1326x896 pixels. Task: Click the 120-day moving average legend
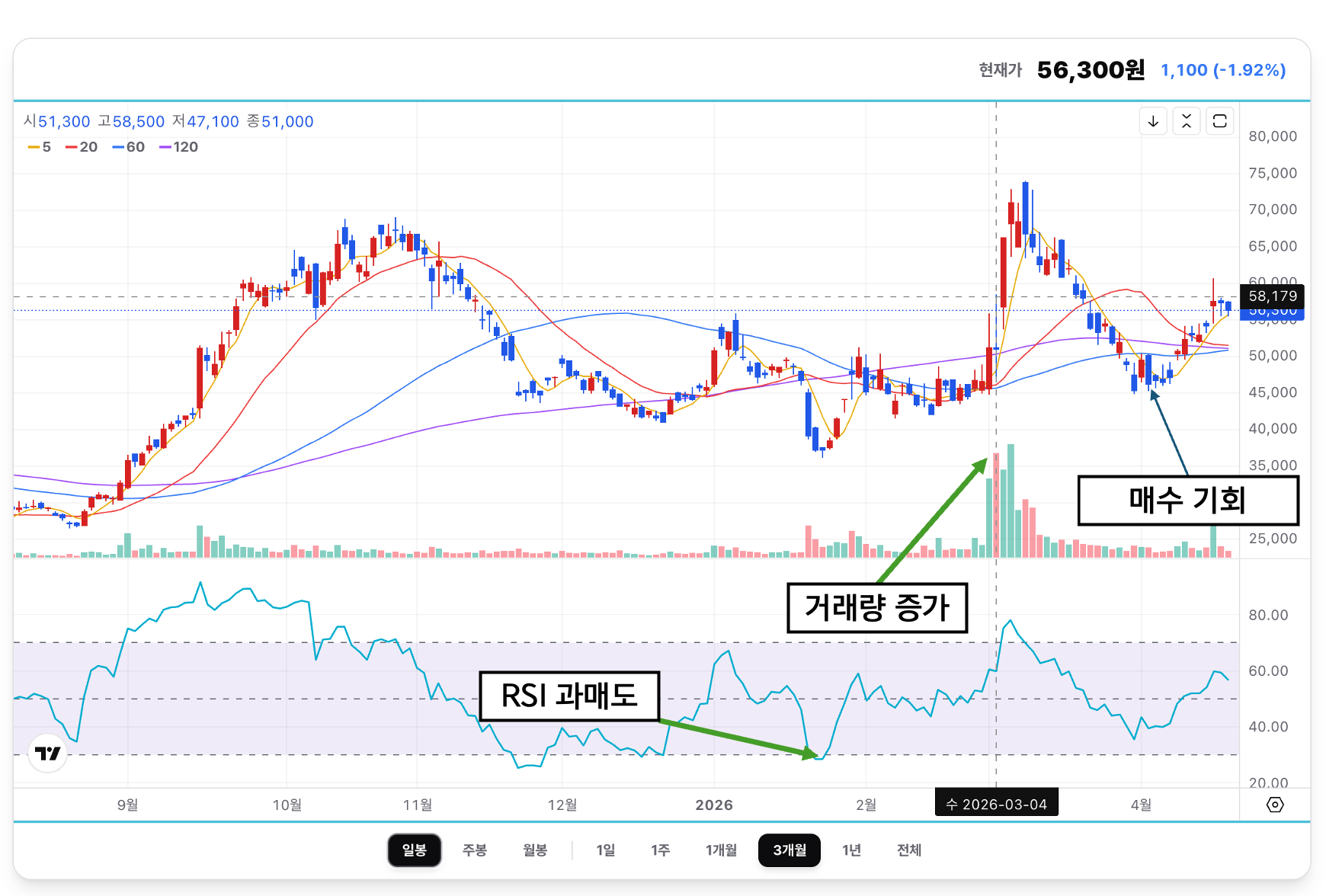pyautogui.click(x=178, y=147)
